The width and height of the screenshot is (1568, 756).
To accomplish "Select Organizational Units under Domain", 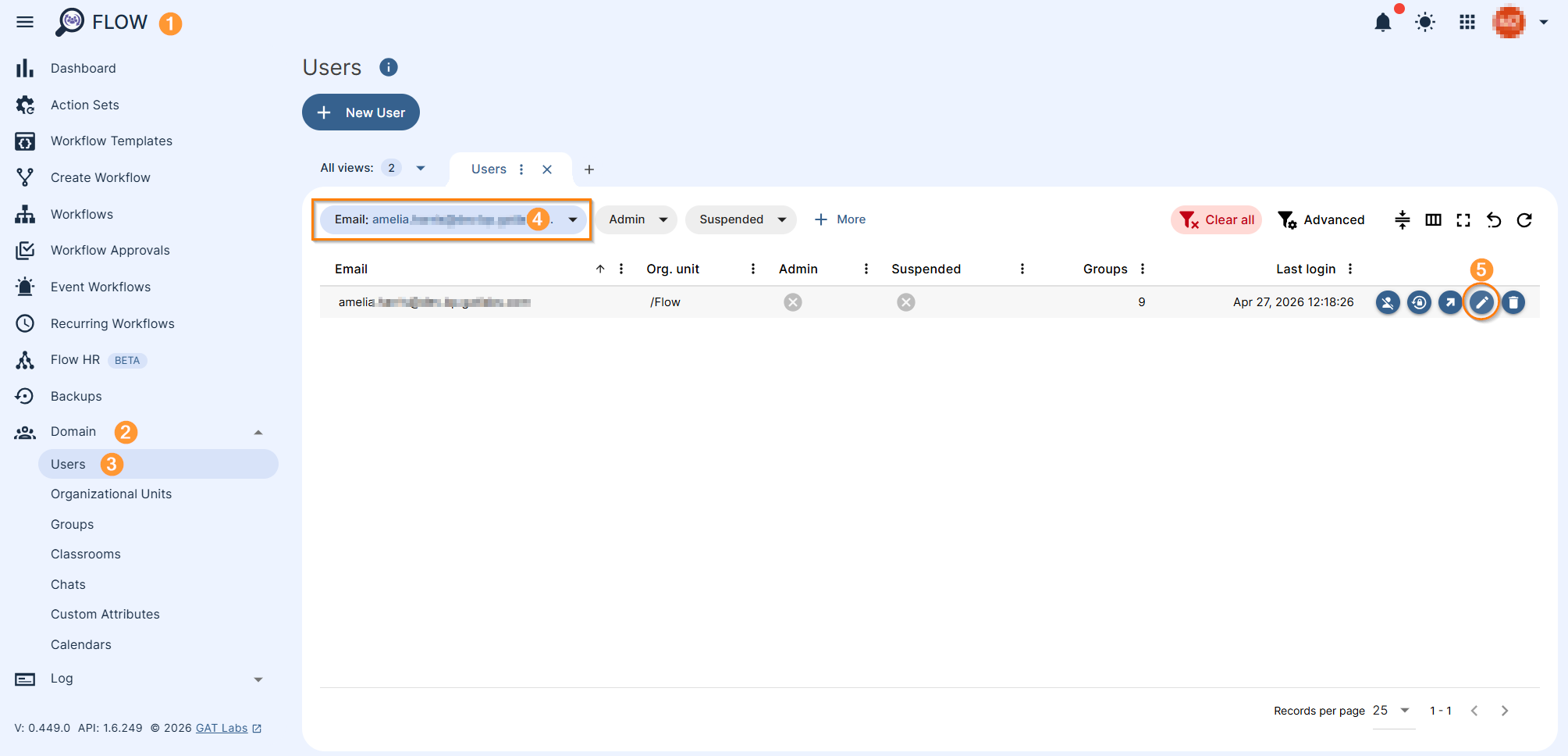I will click(111, 494).
